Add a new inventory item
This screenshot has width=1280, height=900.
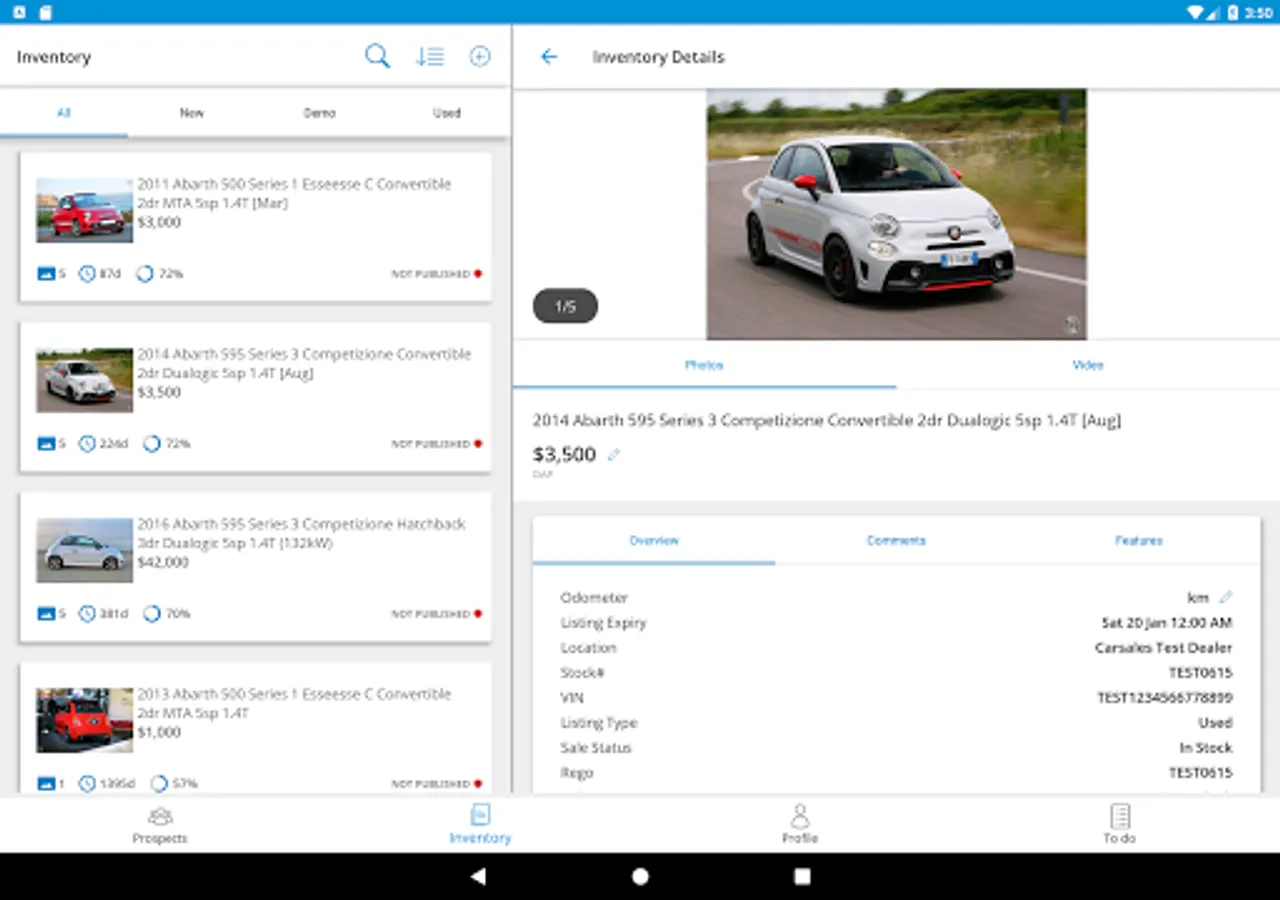click(x=480, y=56)
